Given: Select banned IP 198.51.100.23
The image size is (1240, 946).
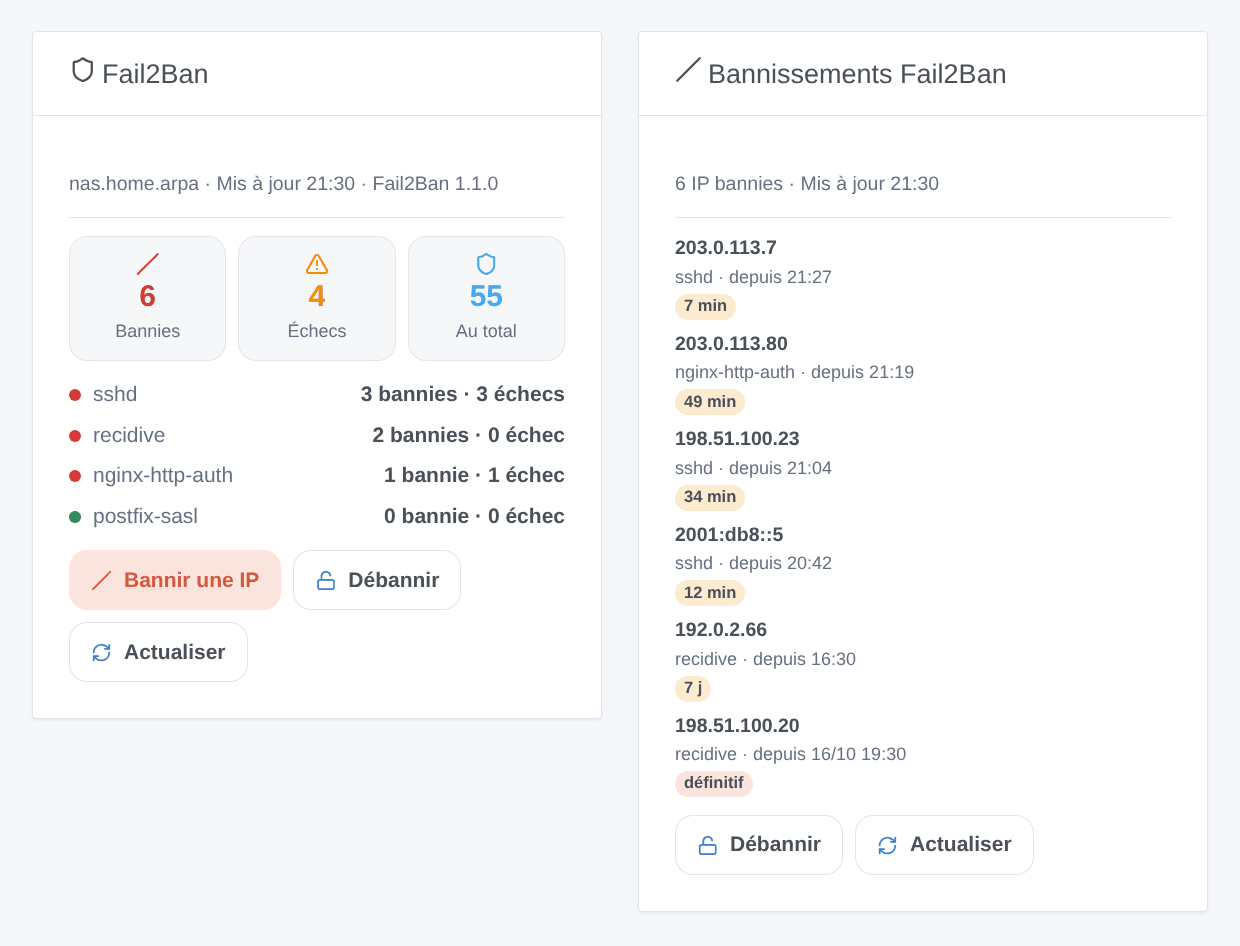Looking at the screenshot, I should coord(737,439).
